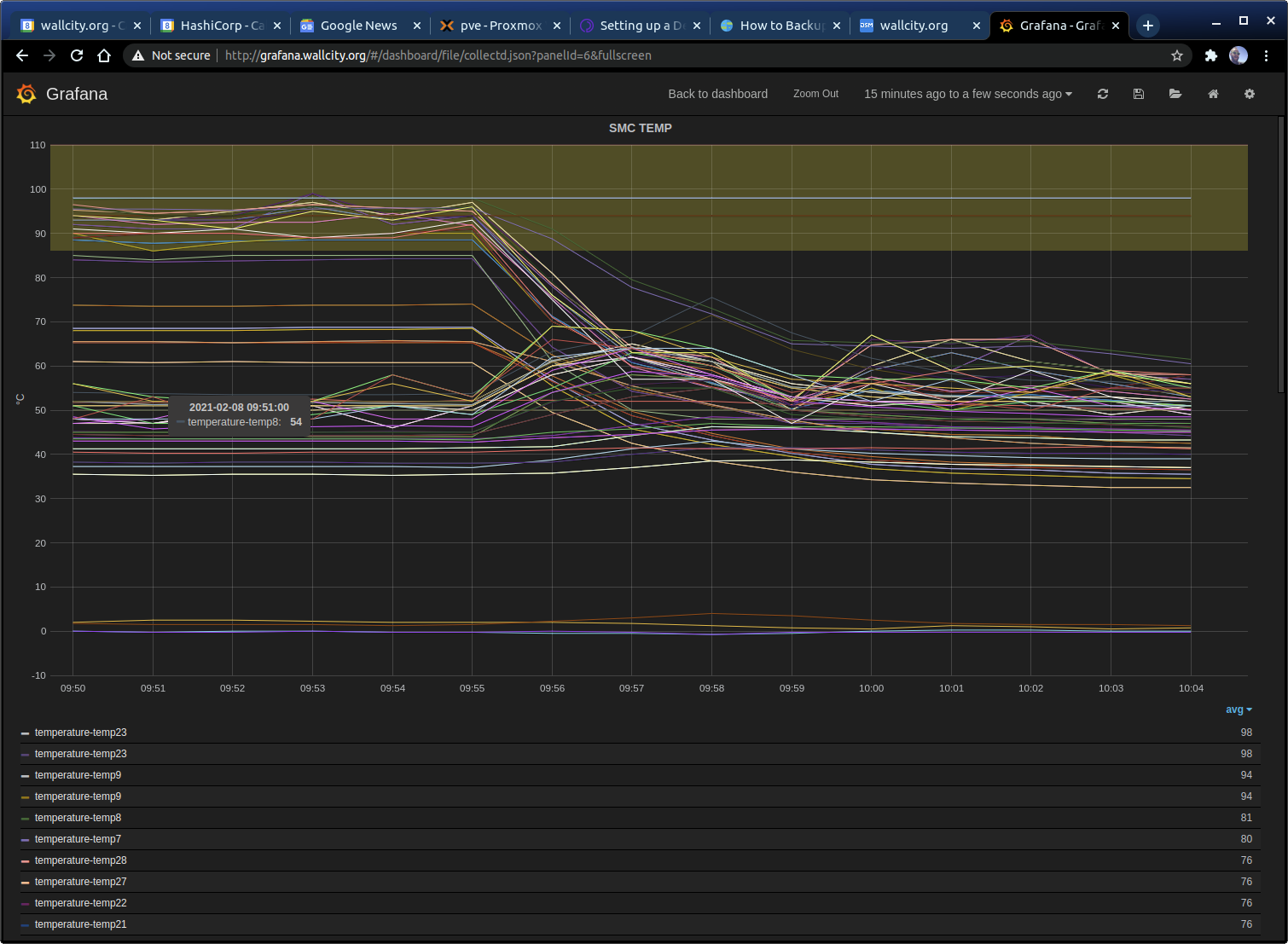Click the Not secure warning icon
Image resolution: width=1288 pixels, height=944 pixels.
coord(138,55)
